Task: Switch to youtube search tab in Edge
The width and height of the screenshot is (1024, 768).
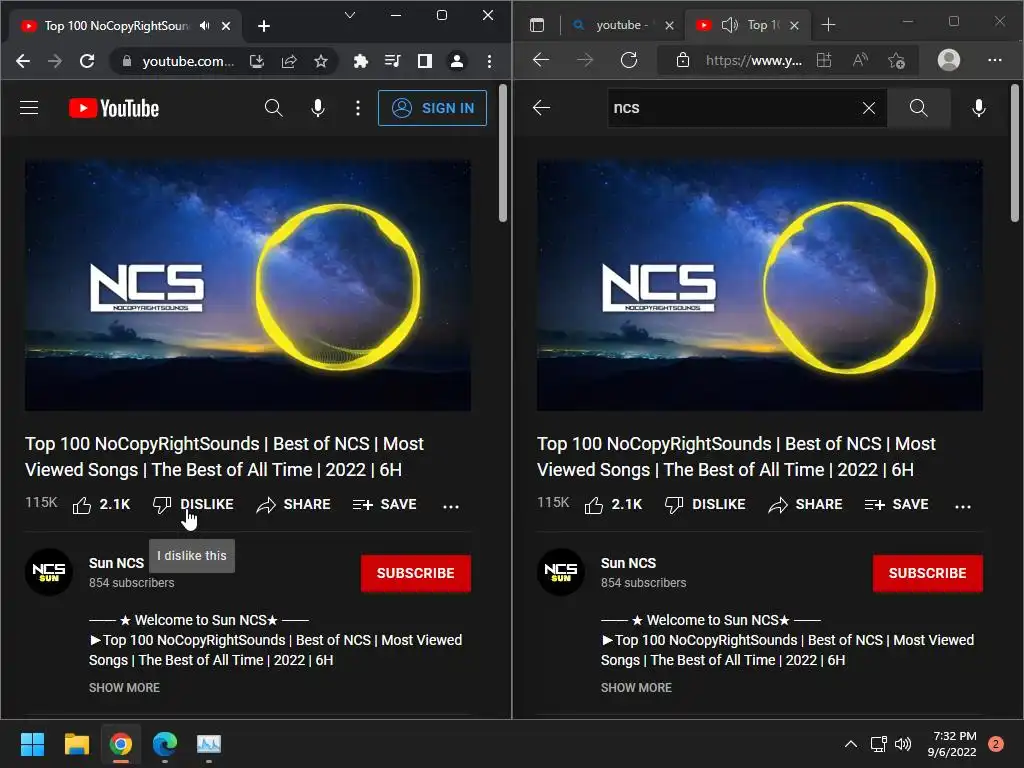Action: (623, 25)
